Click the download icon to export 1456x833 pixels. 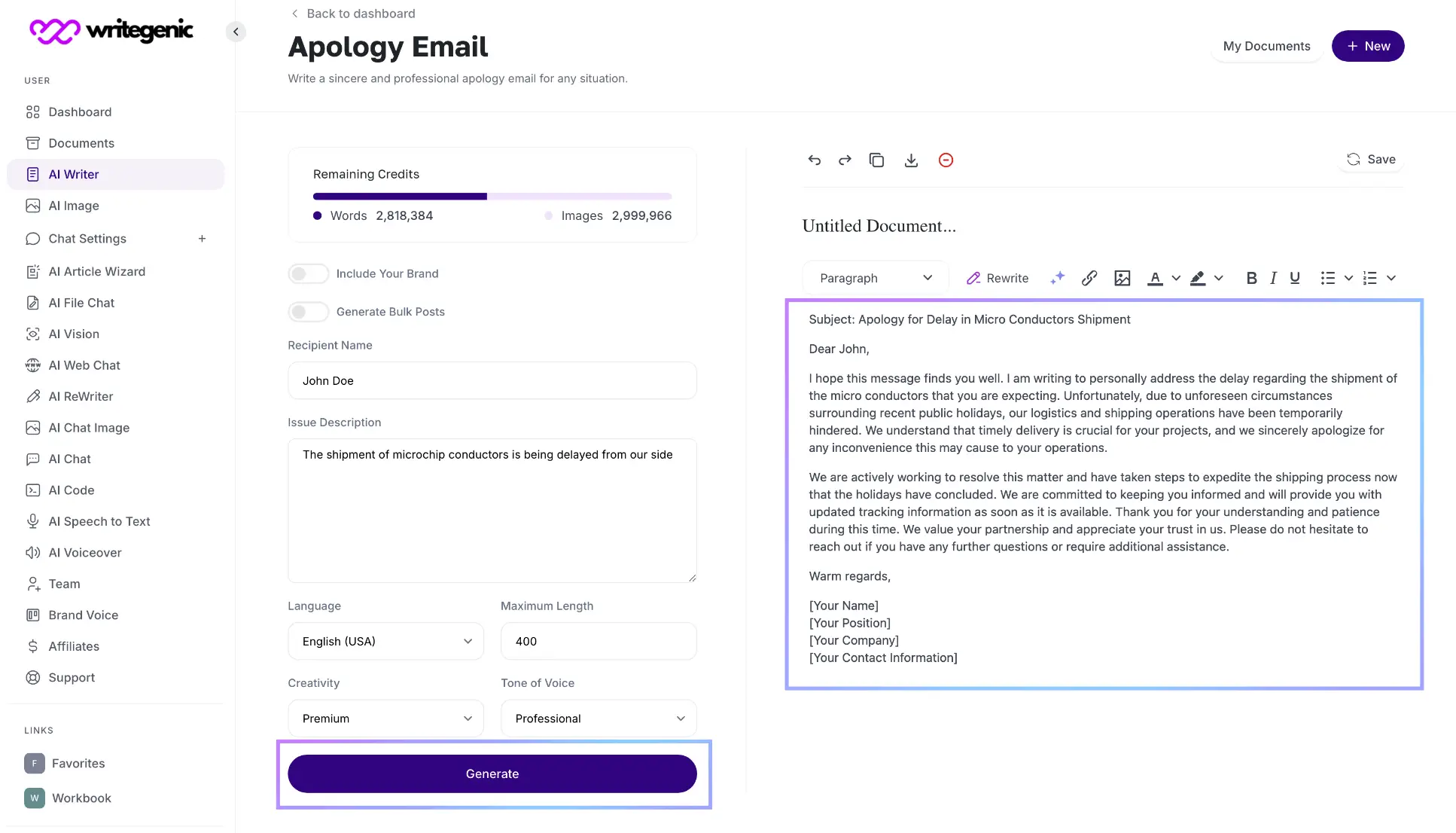tap(911, 160)
